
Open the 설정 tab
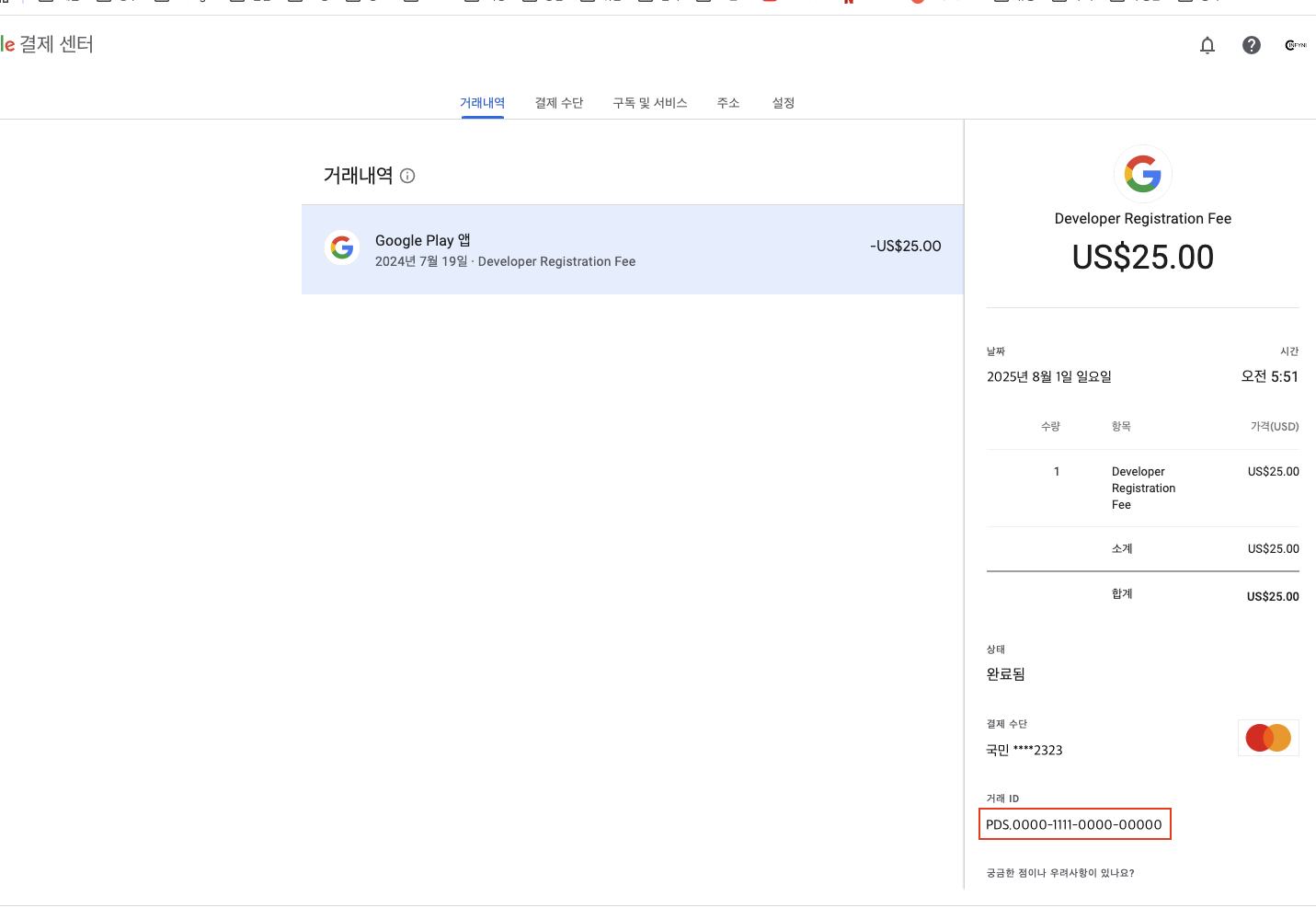784,103
